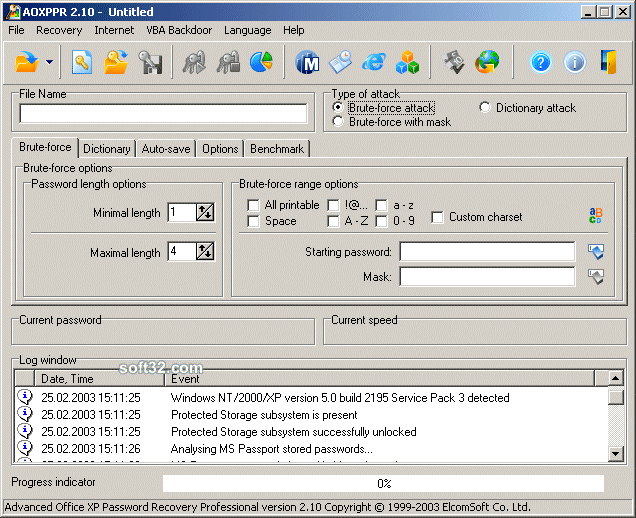The width and height of the screenshot is (636, 518).
Task: Click the log window scrollbar thumb
Action: pyautogui.click(x=616, y=397)
